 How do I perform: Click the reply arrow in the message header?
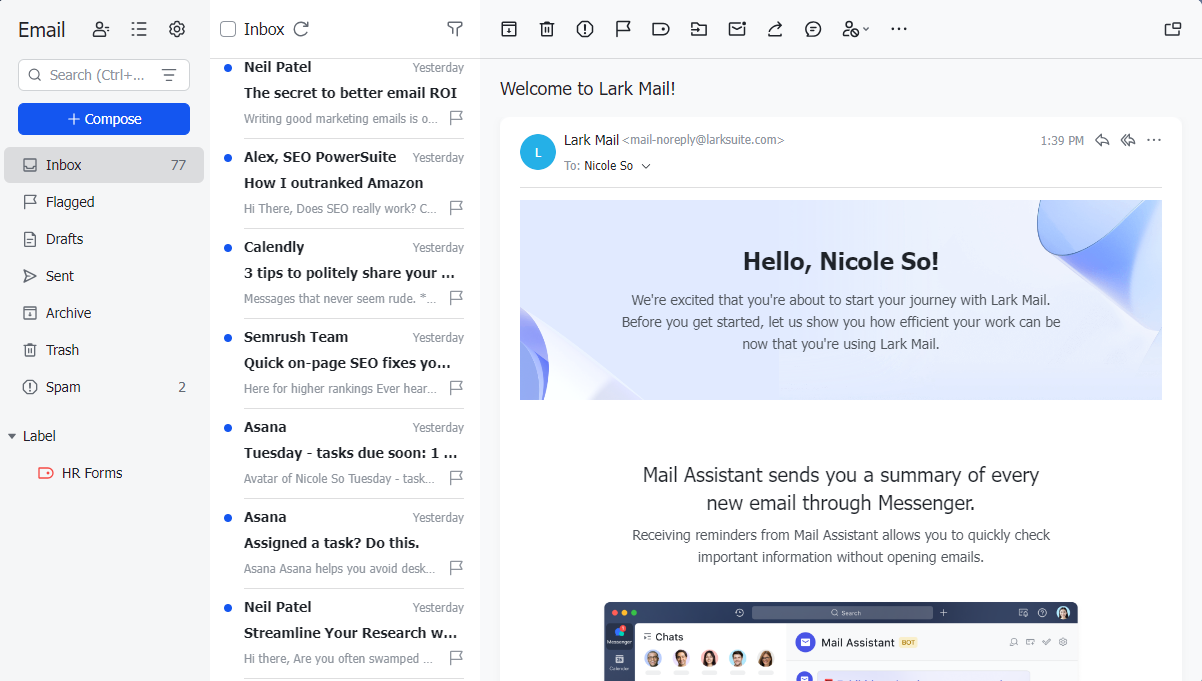1102,140
